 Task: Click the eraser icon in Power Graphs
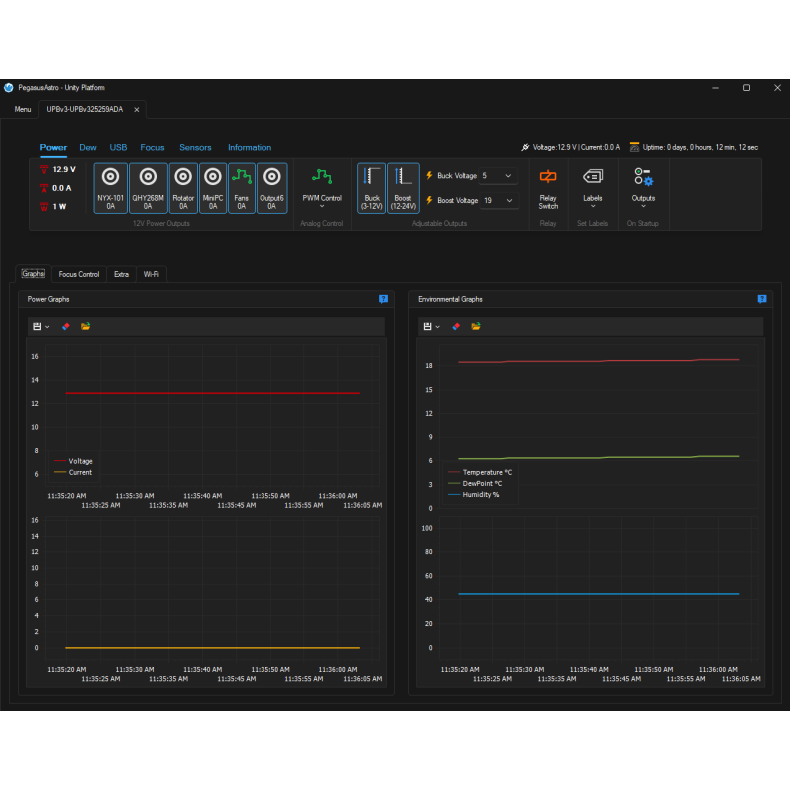pos(66,326)
